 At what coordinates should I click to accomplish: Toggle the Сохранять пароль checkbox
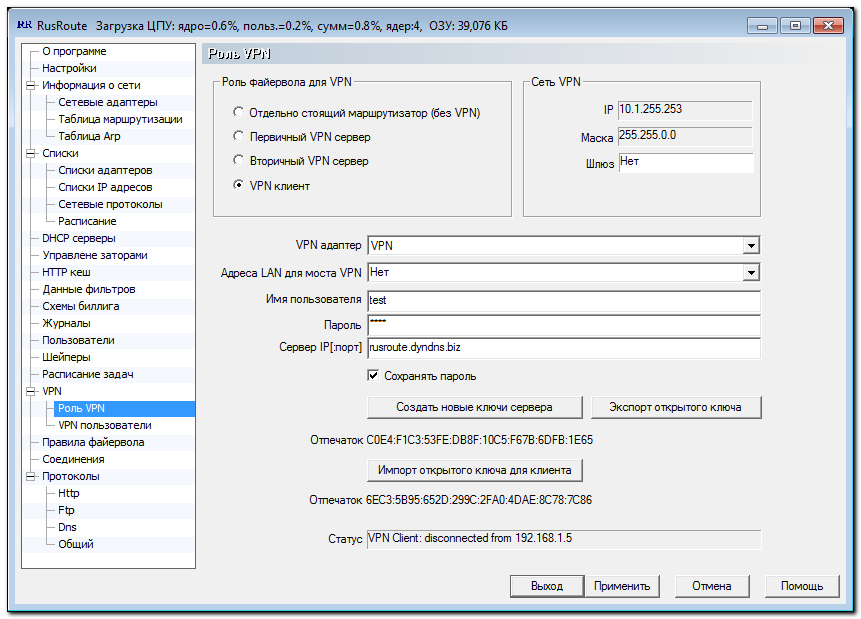(373, 376)
